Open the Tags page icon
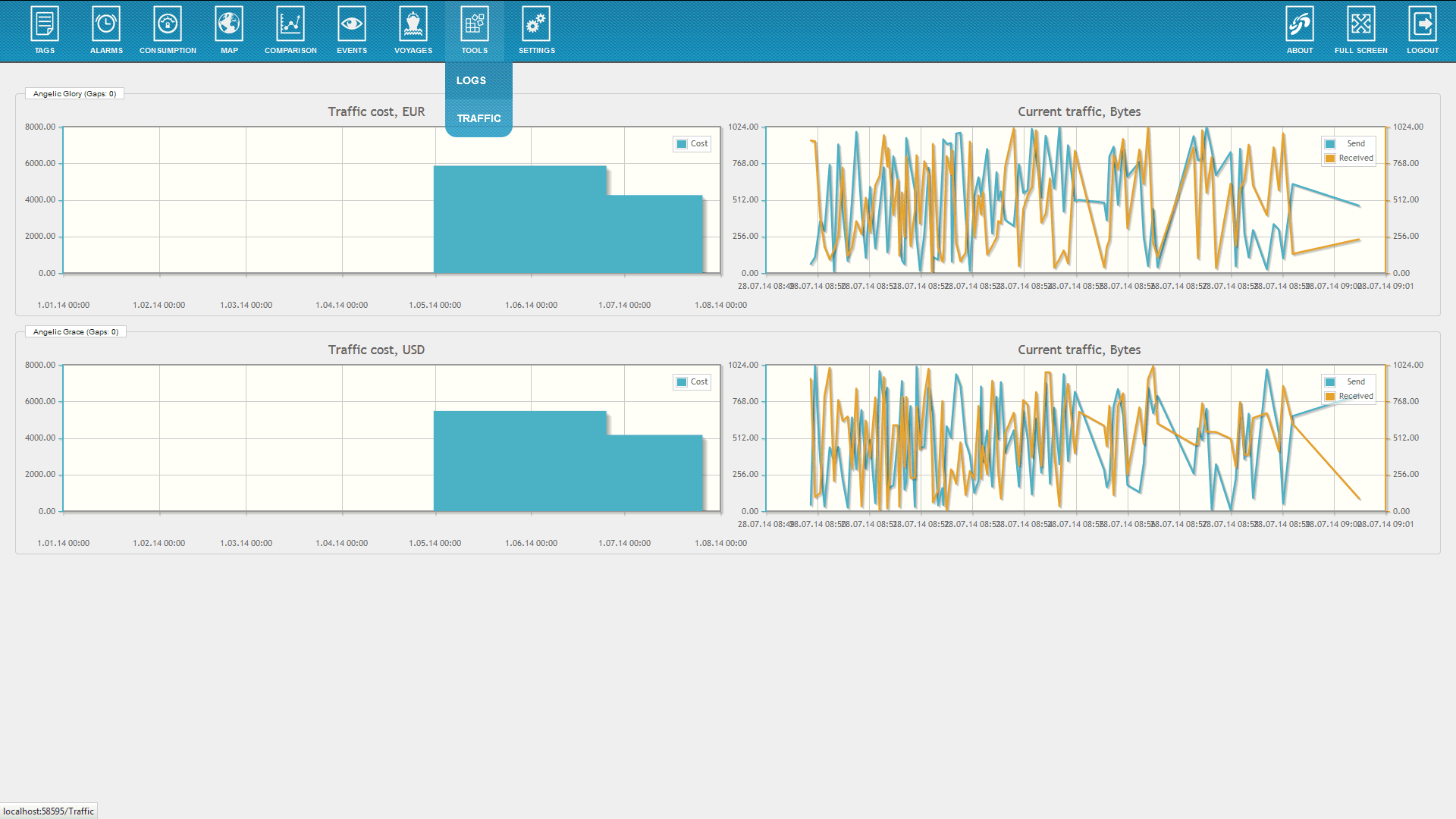 44,24
